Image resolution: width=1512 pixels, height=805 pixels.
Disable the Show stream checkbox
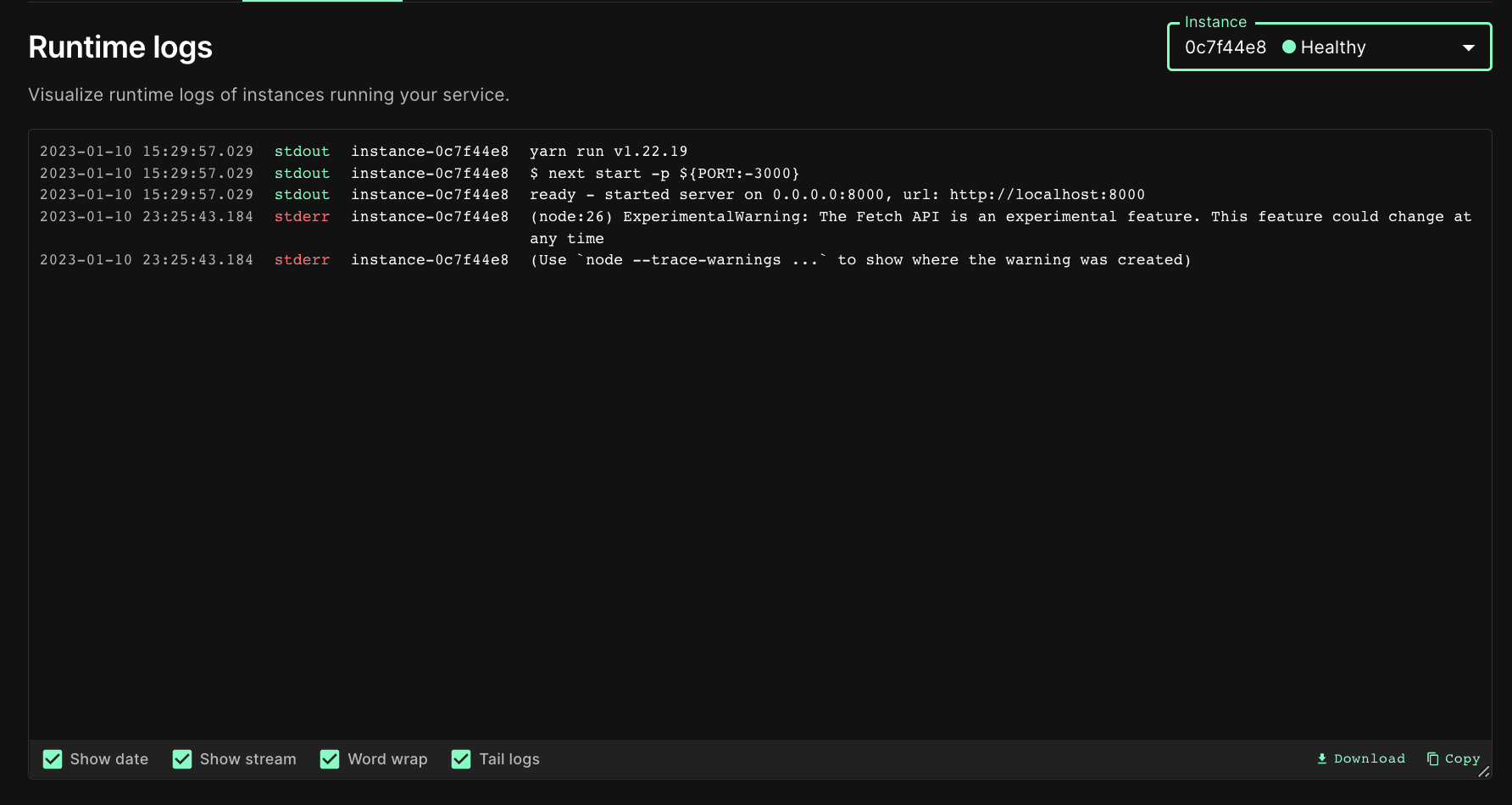(x=182, y=759)
